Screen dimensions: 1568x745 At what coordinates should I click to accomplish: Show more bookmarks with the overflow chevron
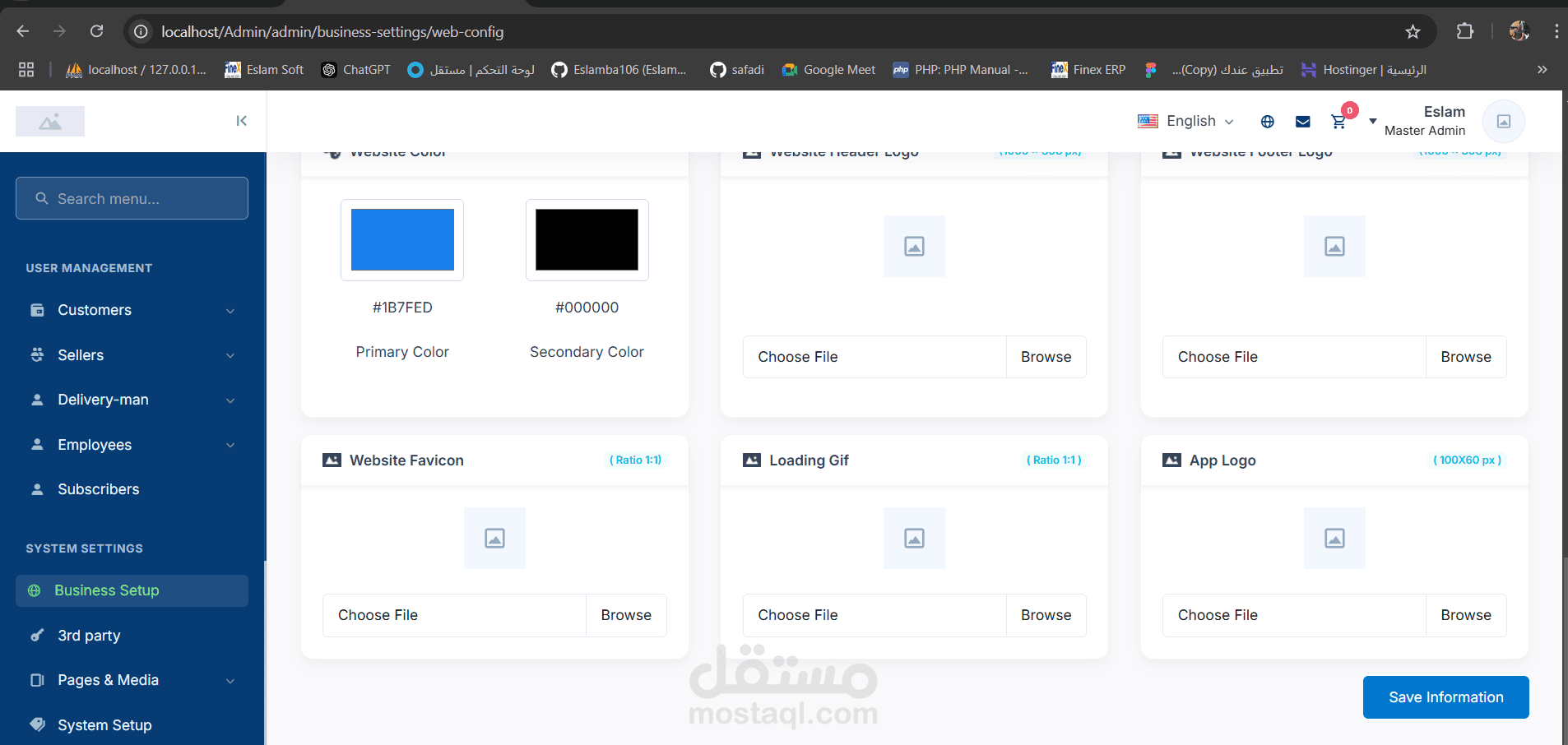(1542, 70)
